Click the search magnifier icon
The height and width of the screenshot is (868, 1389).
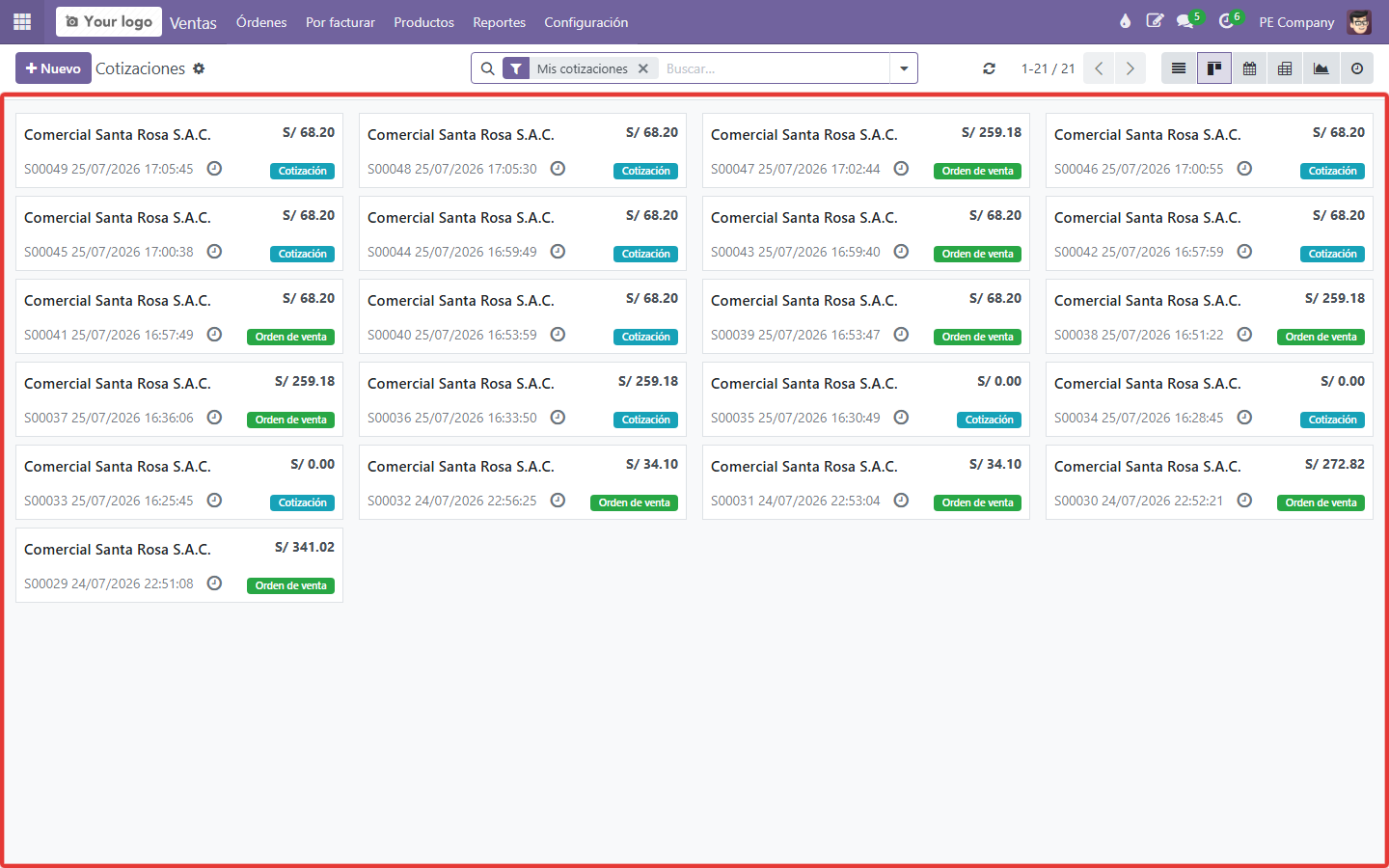(487, 68)
